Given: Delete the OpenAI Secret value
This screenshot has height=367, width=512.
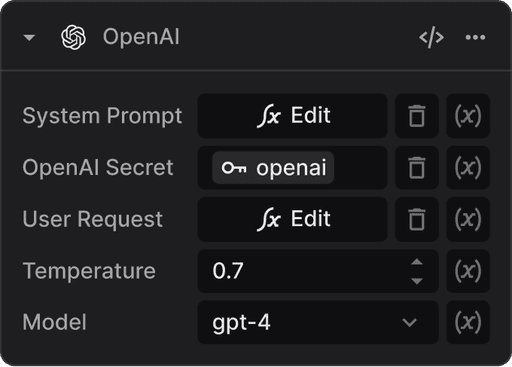Looking at the screenshot, I should [417, 167].
